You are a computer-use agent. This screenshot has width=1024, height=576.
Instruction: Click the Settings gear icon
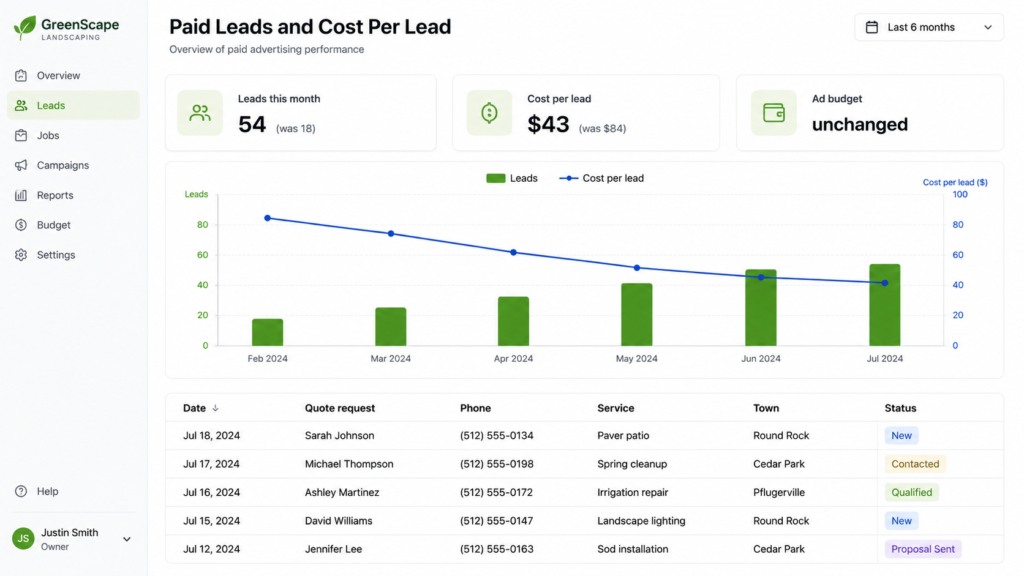[21, 255]
